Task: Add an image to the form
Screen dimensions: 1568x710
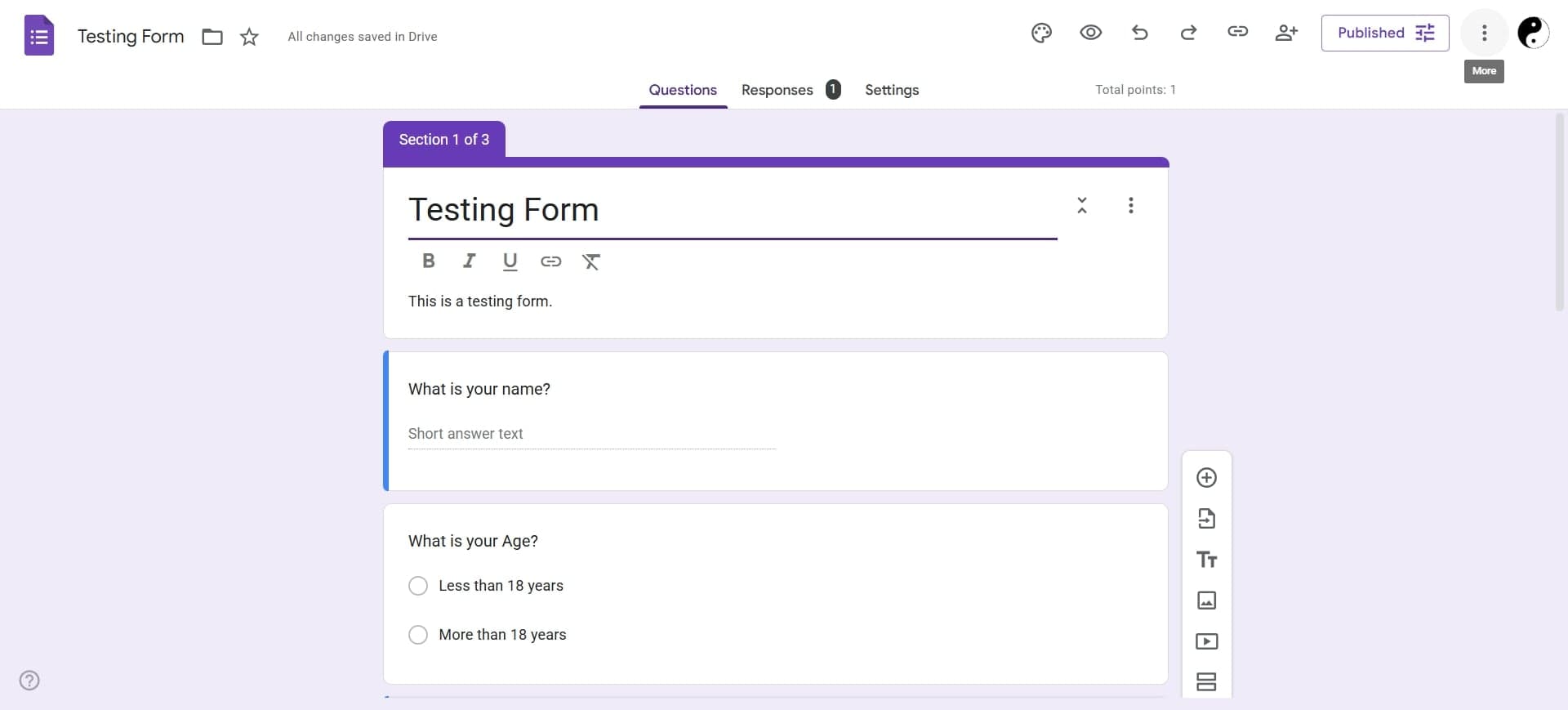Action: [1206, 601]
